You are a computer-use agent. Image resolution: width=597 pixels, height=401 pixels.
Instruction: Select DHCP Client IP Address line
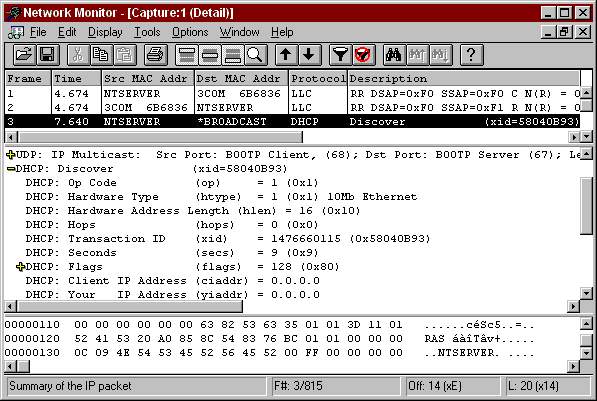172,281
